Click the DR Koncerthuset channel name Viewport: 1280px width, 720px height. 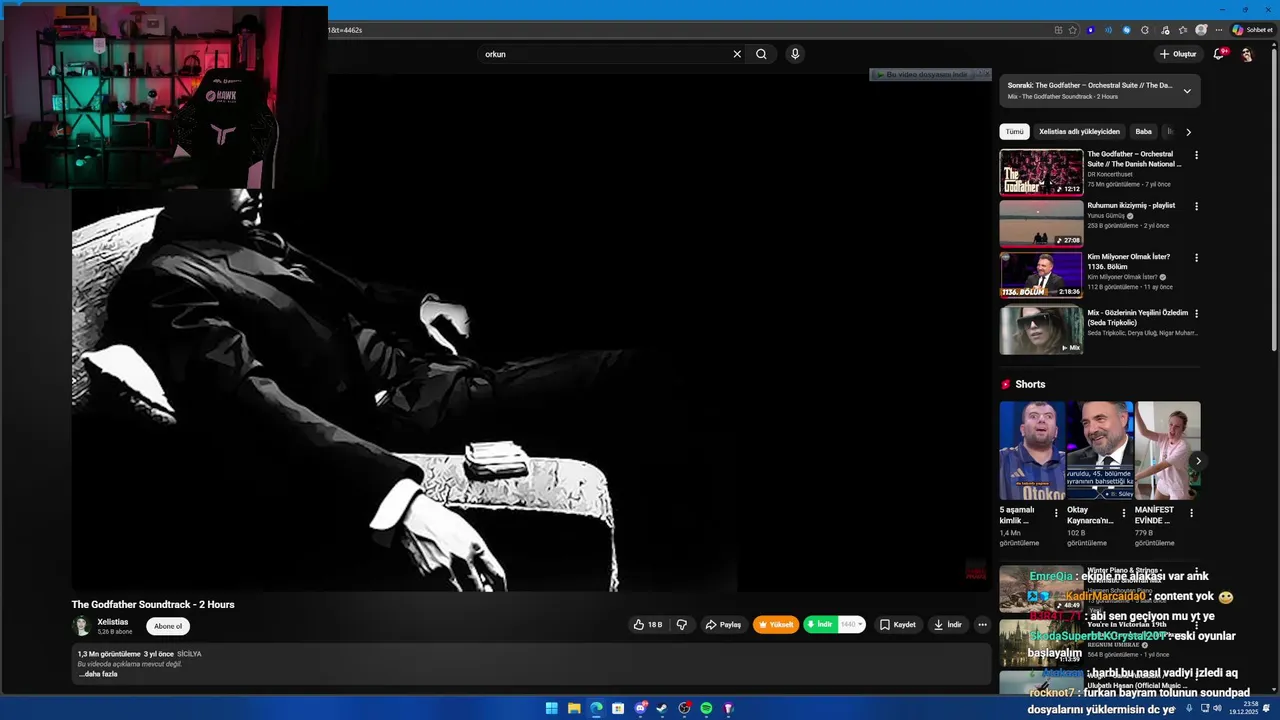[x=1110, y=175]
